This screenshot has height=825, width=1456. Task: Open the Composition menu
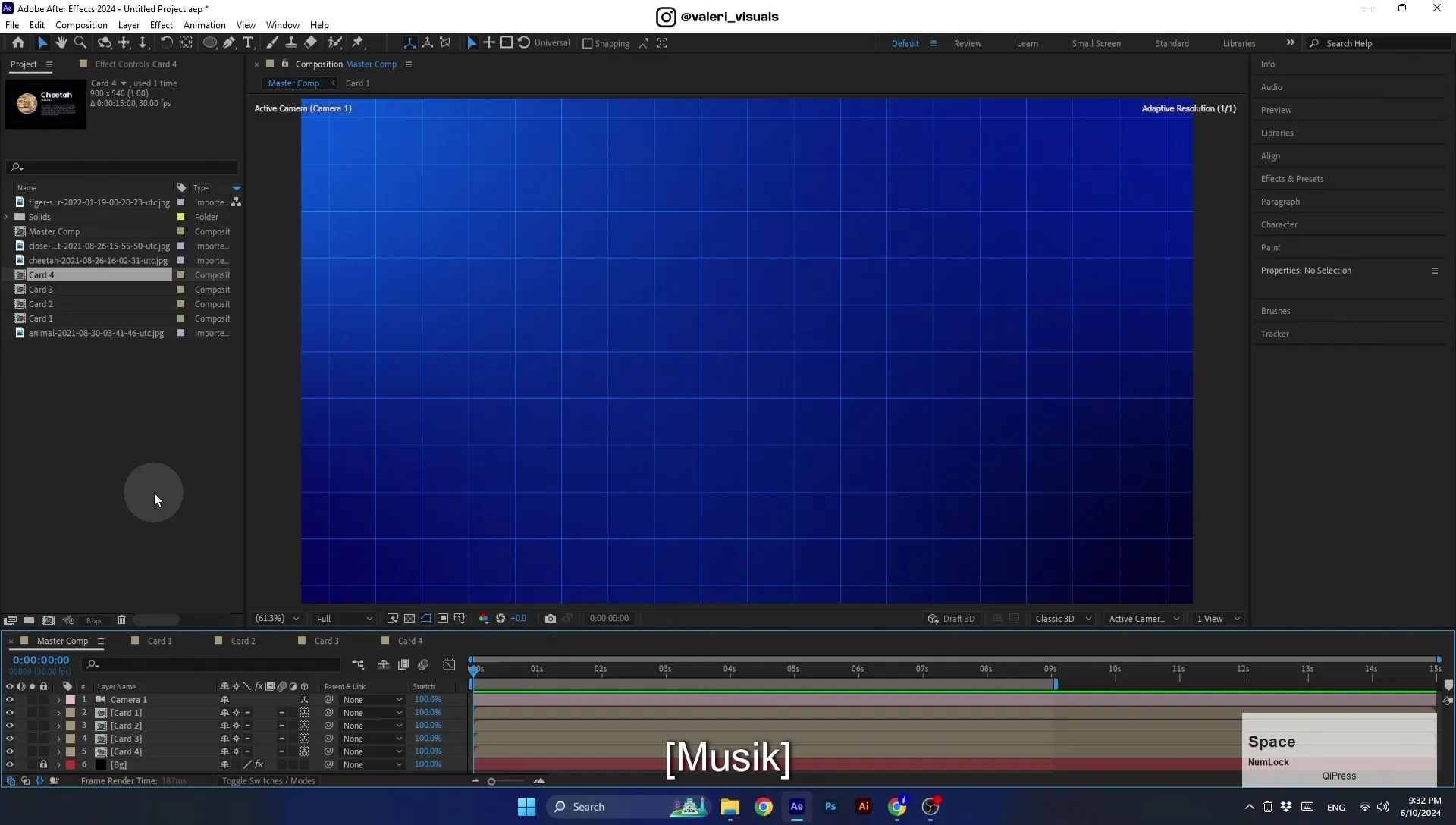pos(81,25)
